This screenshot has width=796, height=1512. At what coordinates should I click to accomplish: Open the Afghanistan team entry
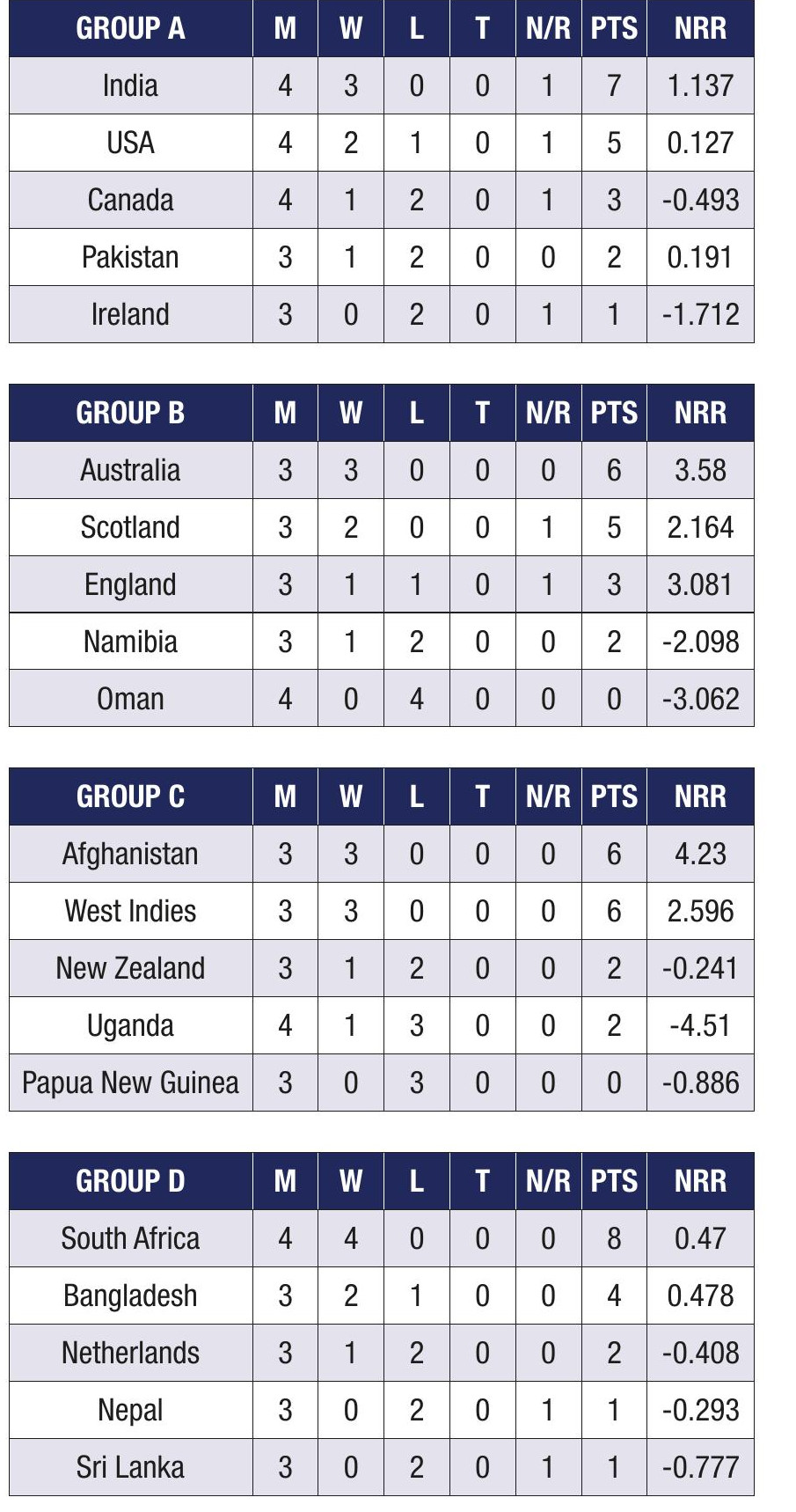[x=130, y=854]
